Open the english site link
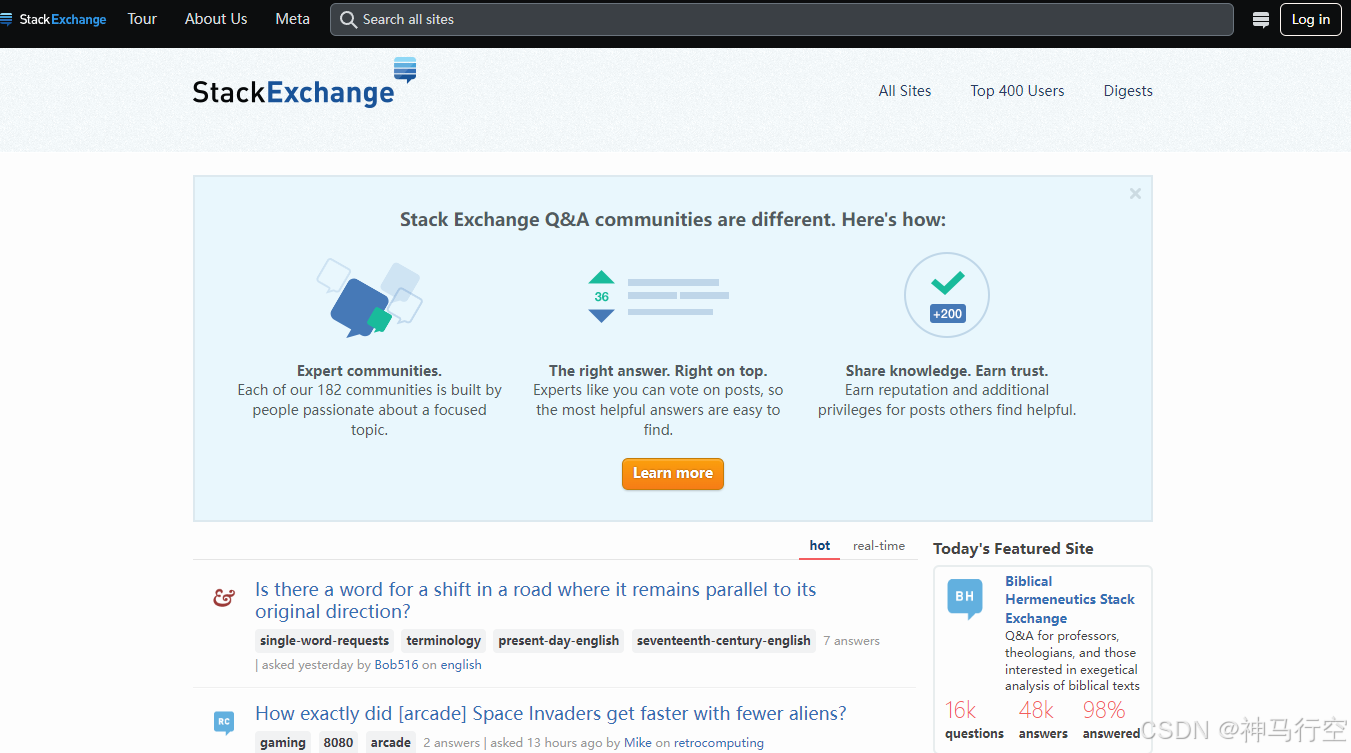 tap(461, 665)
